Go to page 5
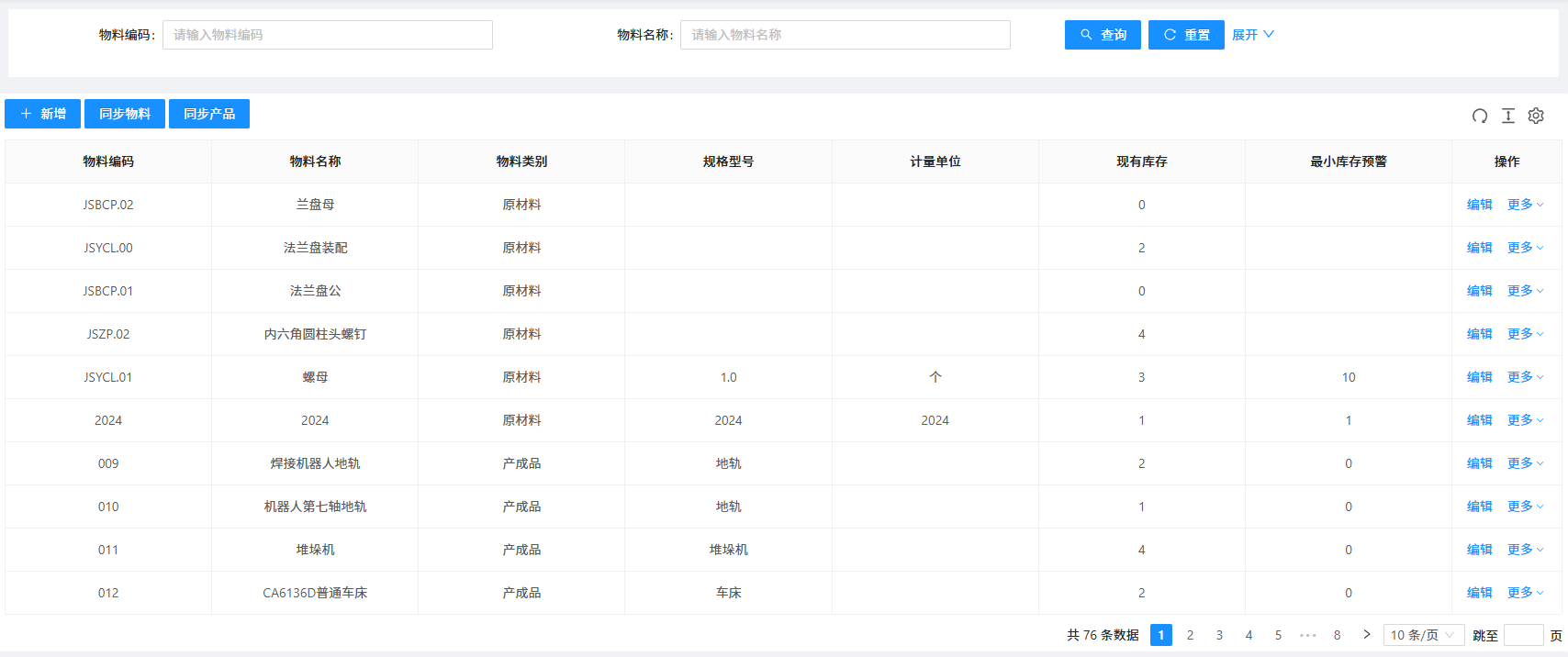 1279,635
